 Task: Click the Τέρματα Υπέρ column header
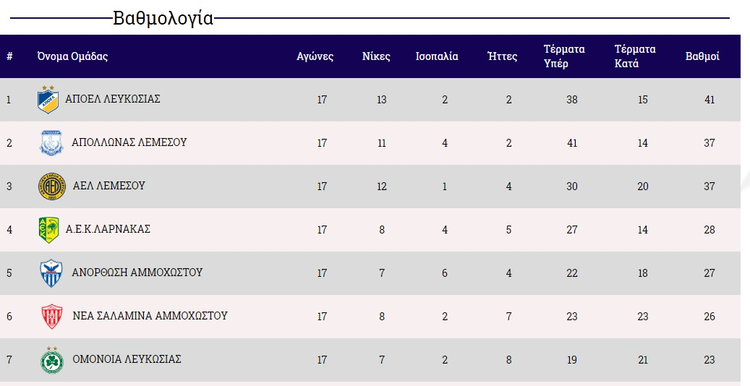pyautogui.click(x=564, y=56)
